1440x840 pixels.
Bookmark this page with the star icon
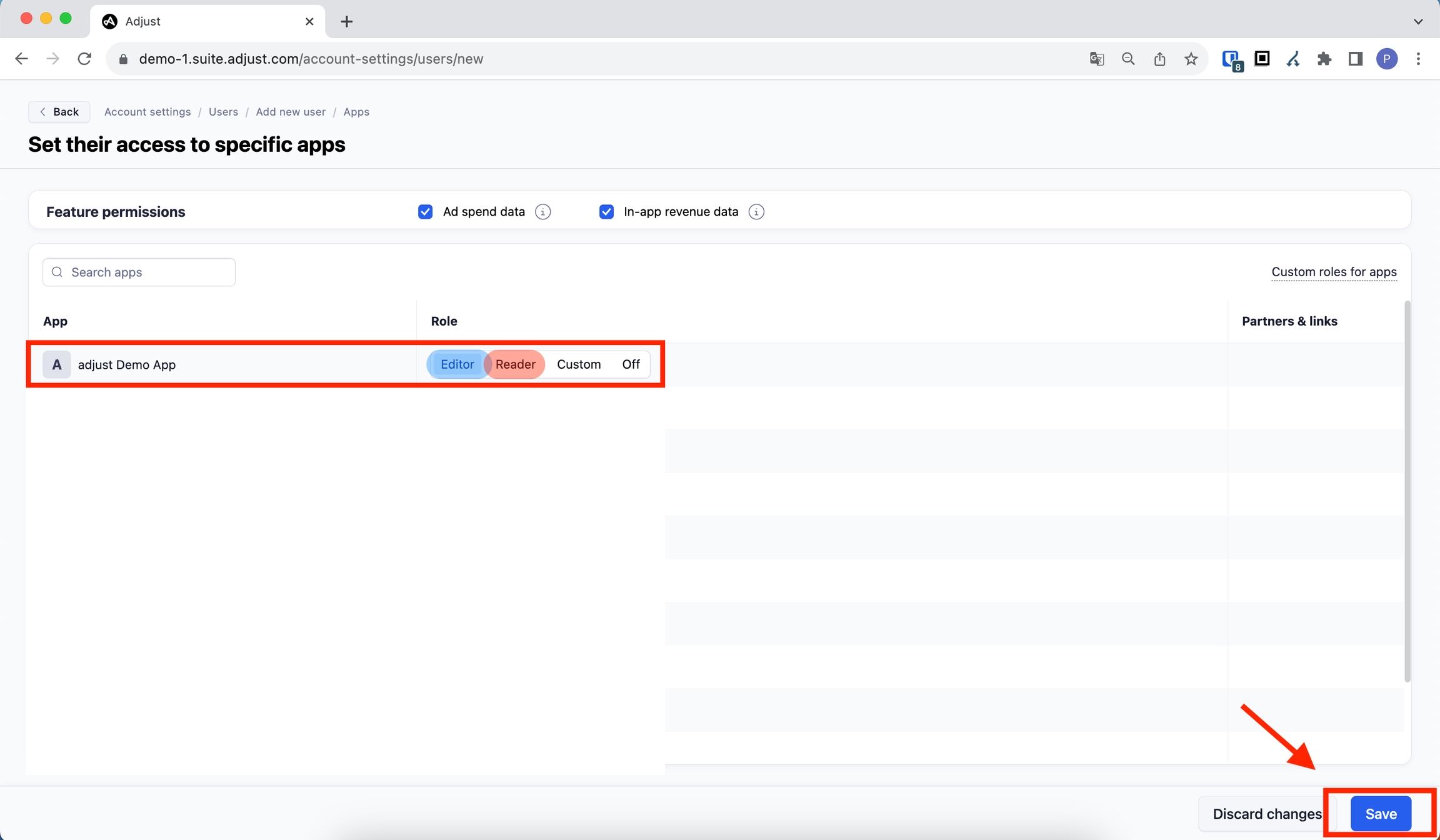coord(1191,59)
